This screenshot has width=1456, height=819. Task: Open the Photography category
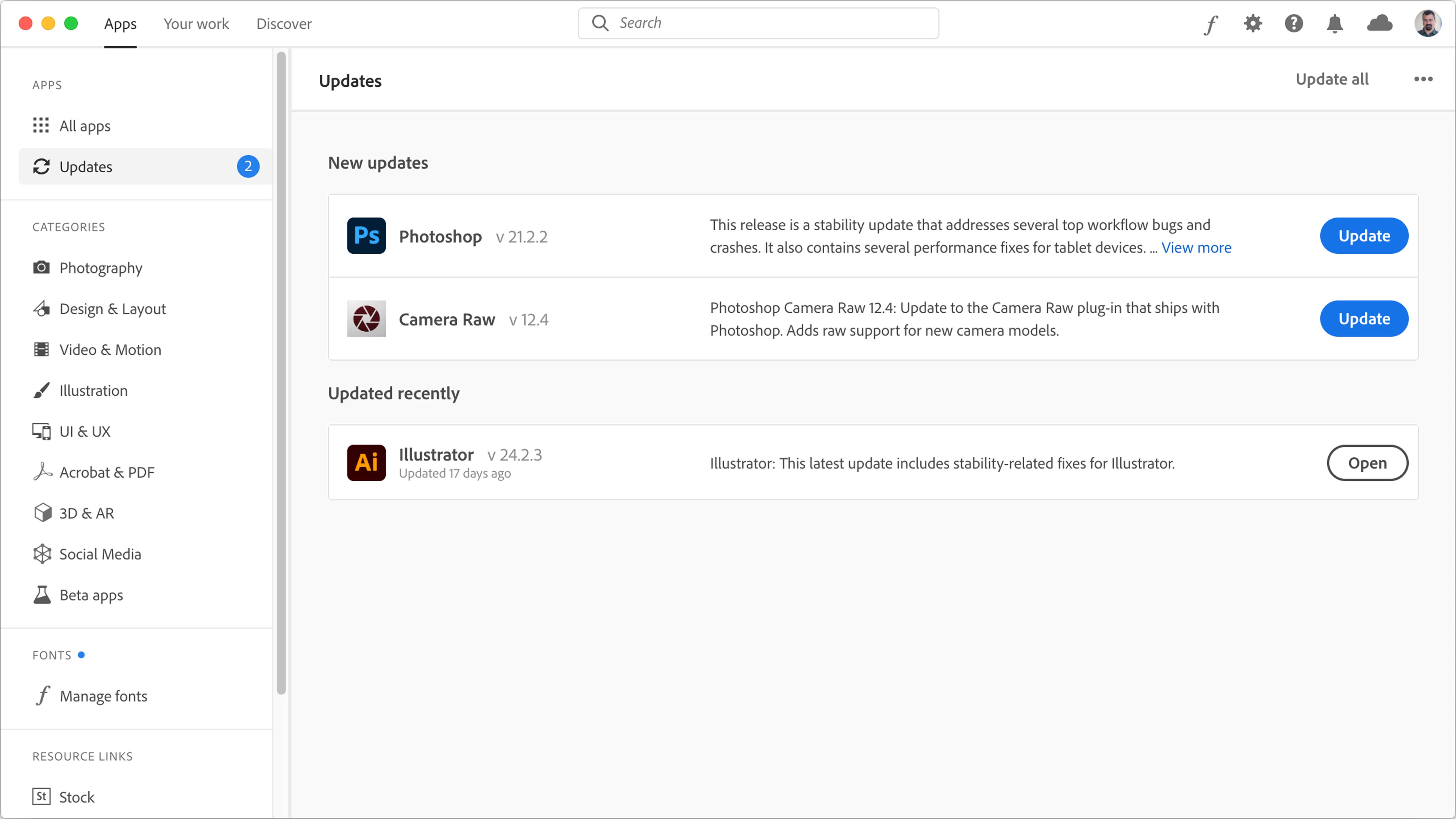pyautogui.click(x=146, y=268)
